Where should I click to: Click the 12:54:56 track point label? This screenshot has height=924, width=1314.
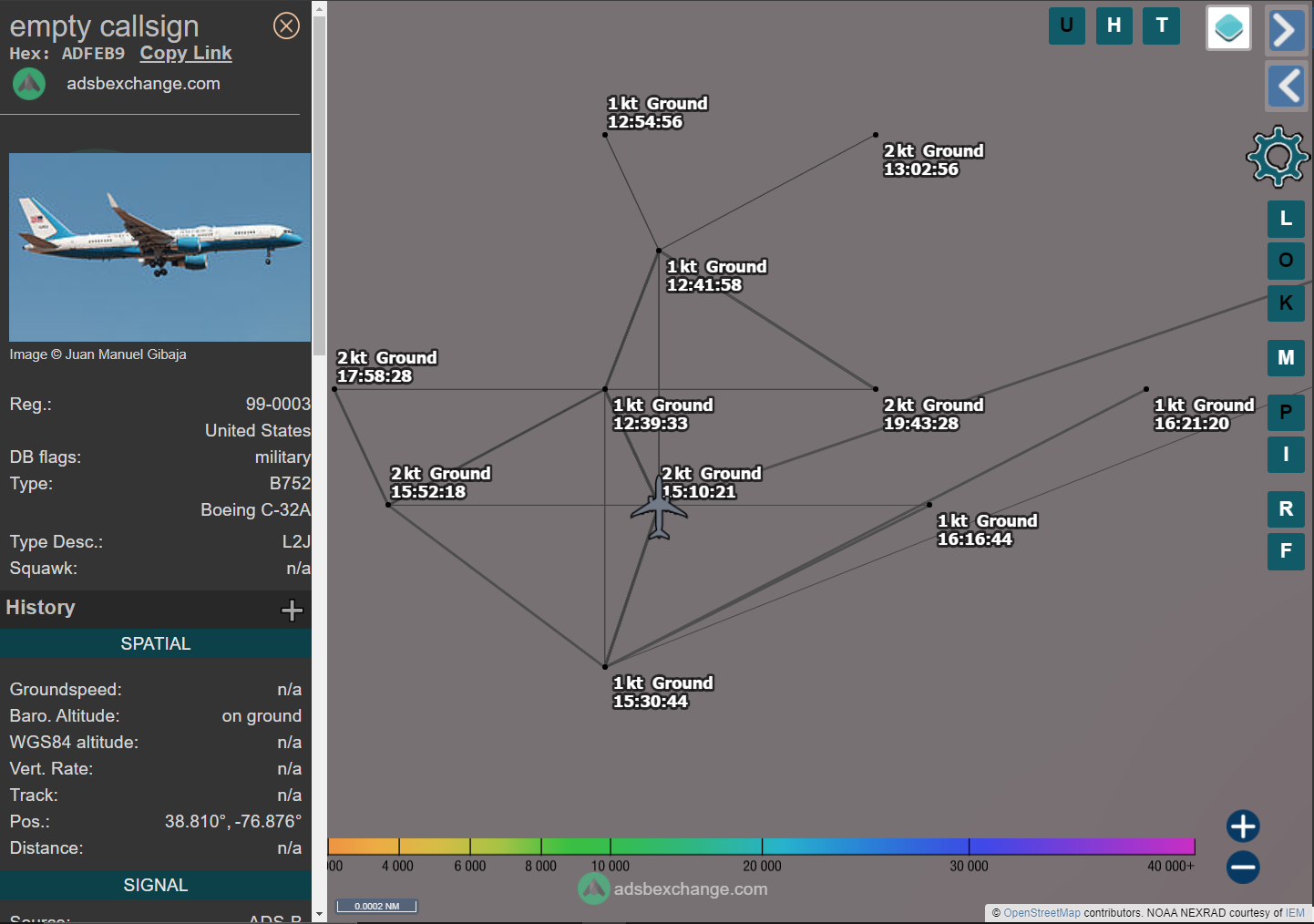657,113
